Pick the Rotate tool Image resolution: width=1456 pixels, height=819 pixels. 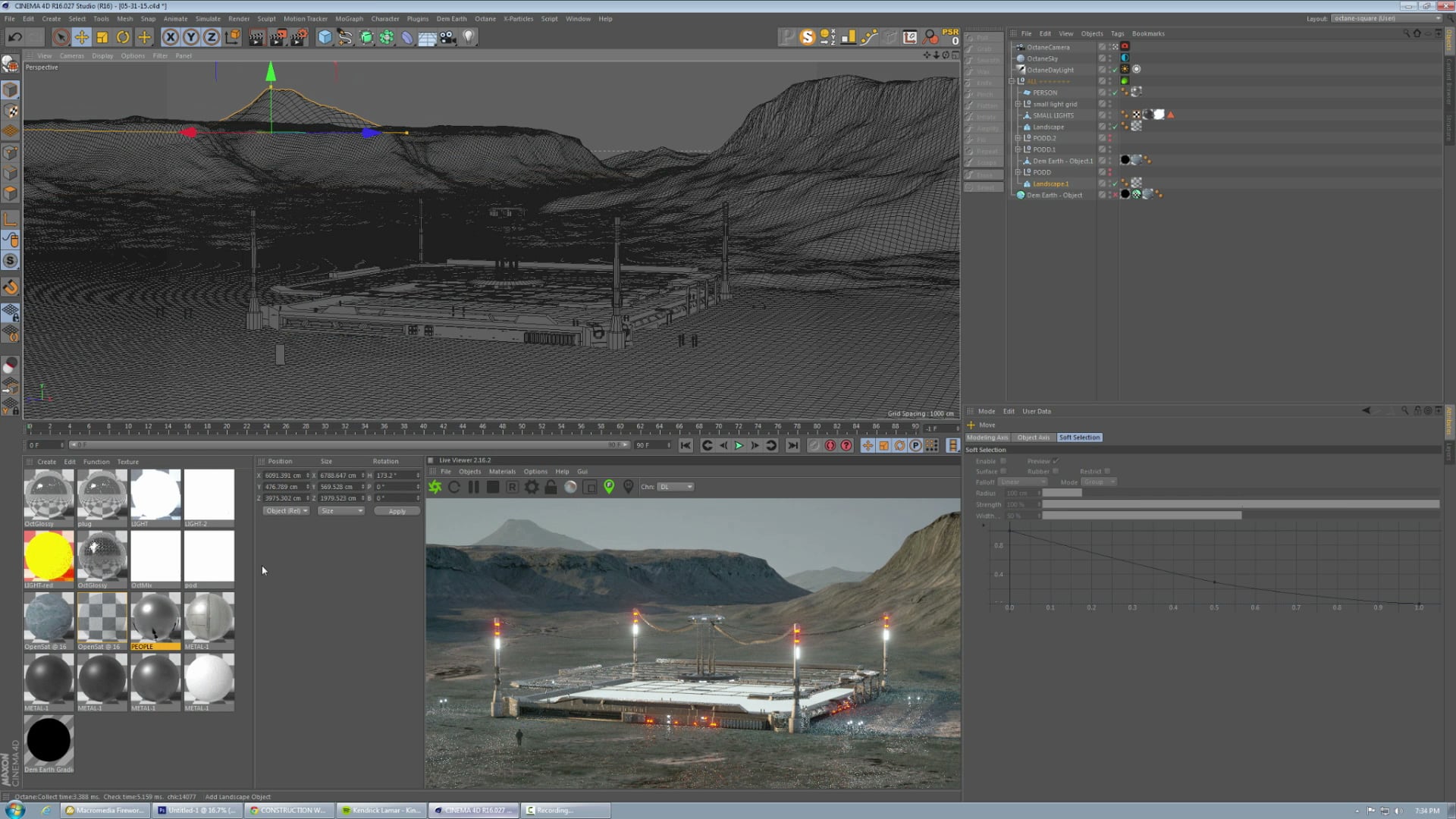tap(123, 36)
